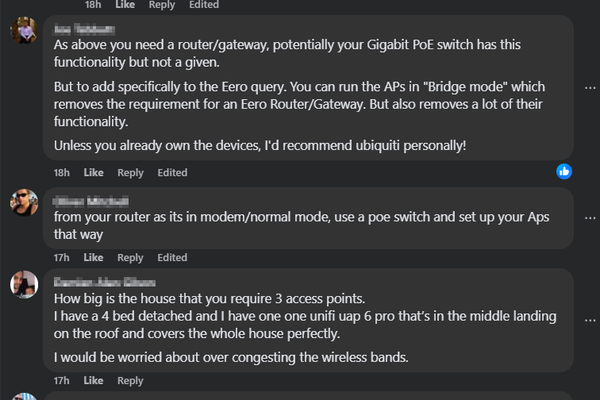Open three-dot menu on the Bridge mode comment
This screenshot has height=400, width=600.
click(590, 88)
